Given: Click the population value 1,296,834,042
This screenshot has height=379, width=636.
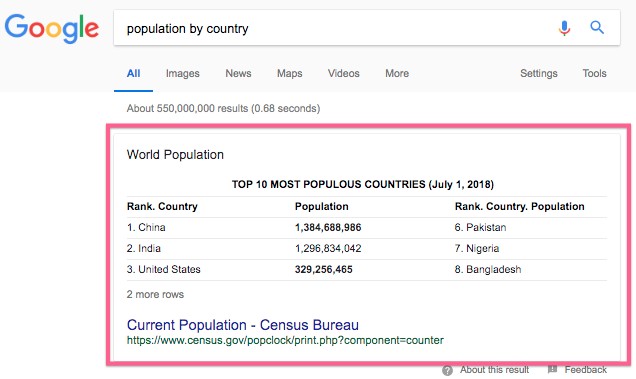Looking at the screenshot, I should pyautogui.click(x=328, y=248).
